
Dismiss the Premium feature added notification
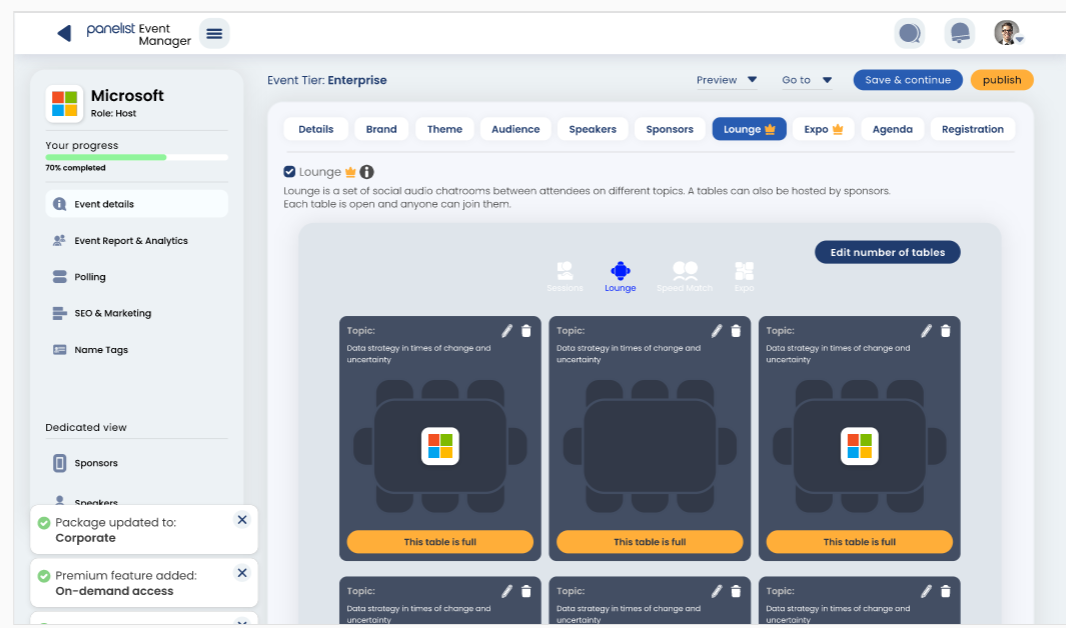(x=242, y=573)
